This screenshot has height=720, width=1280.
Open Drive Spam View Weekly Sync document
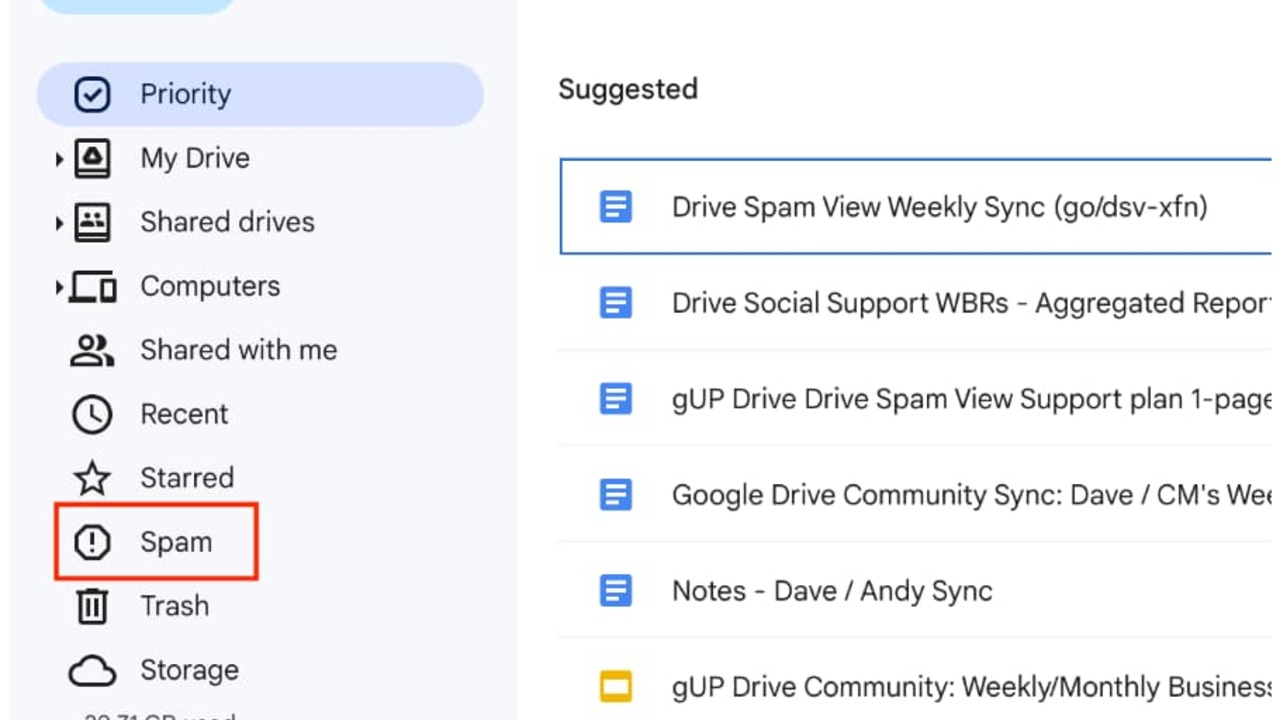(939, 207)
